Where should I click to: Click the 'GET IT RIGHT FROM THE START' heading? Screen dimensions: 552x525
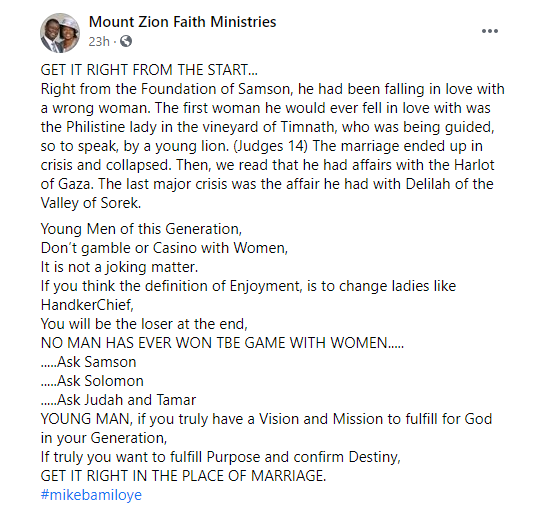click(149, 70)
